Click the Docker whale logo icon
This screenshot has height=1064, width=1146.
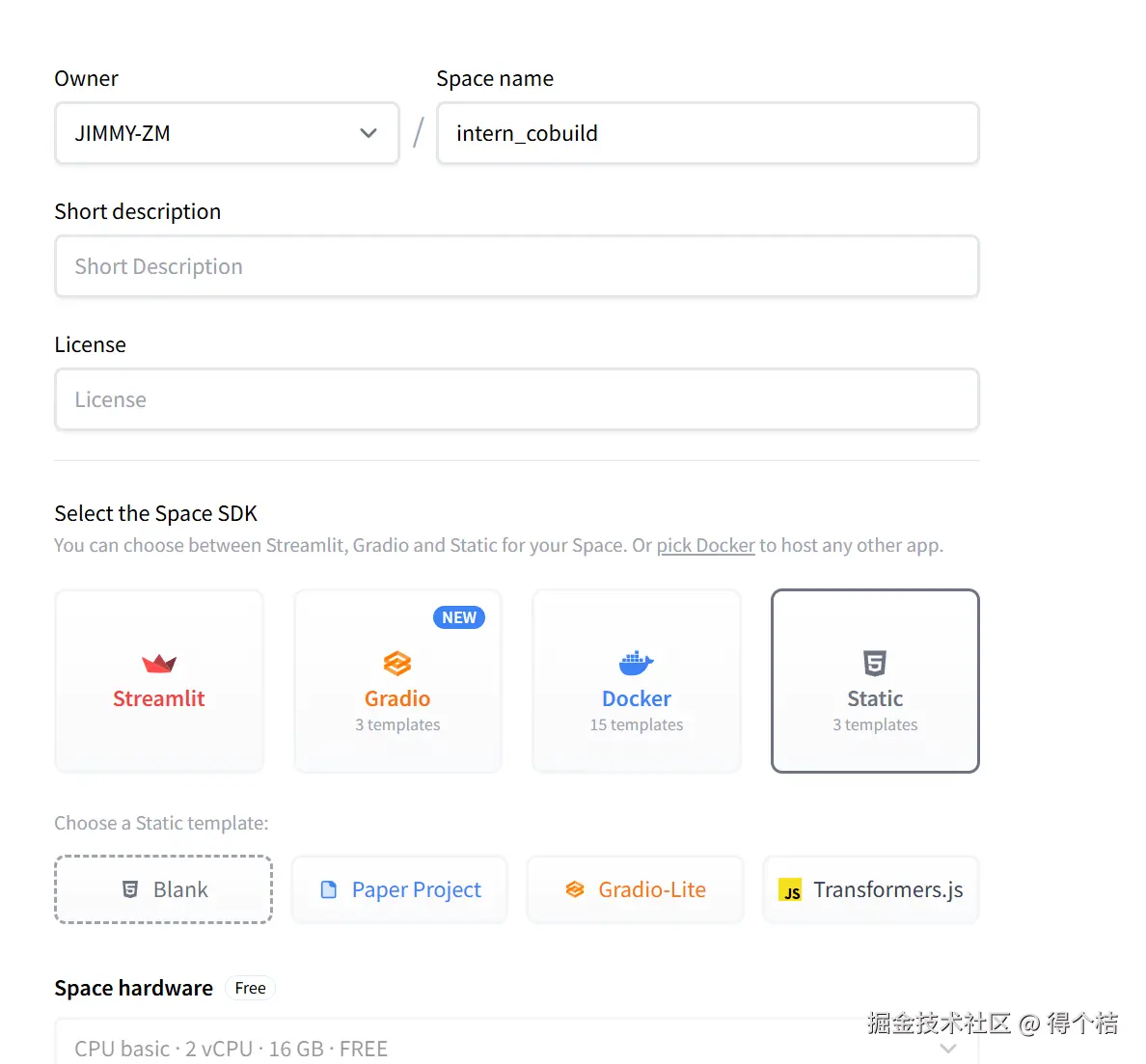pos(637,663)
